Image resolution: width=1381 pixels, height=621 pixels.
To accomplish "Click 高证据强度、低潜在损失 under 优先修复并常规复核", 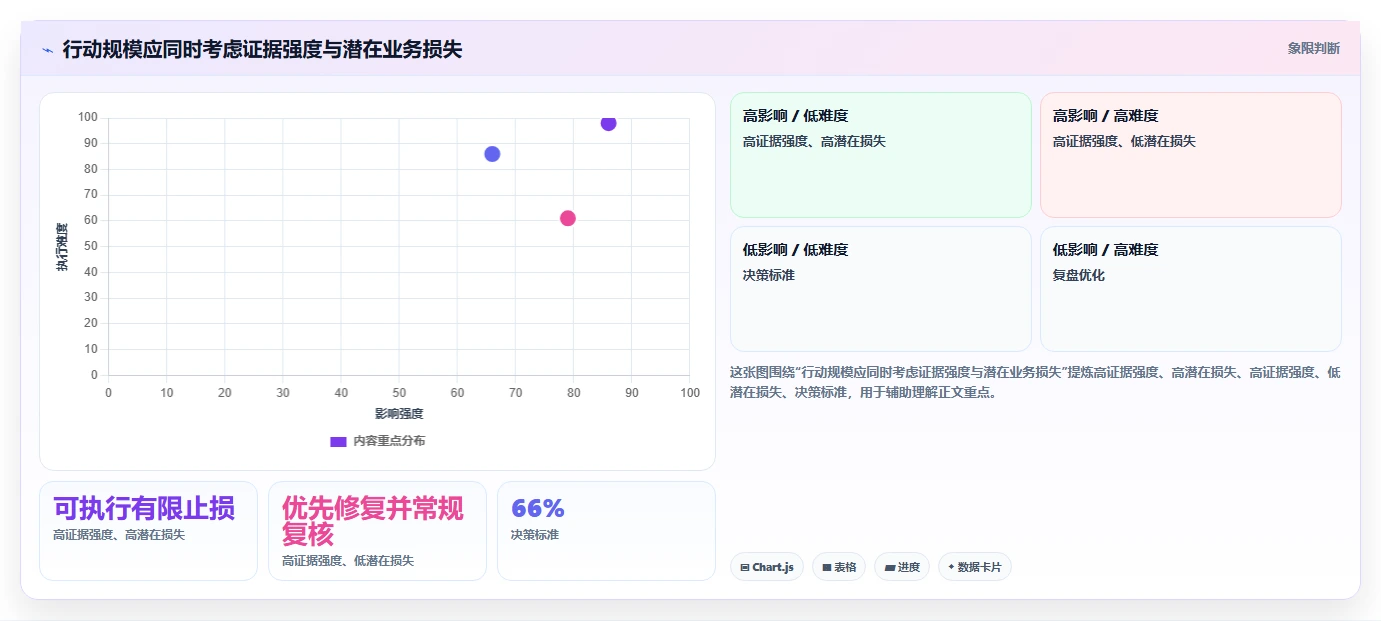I will 348,561.
